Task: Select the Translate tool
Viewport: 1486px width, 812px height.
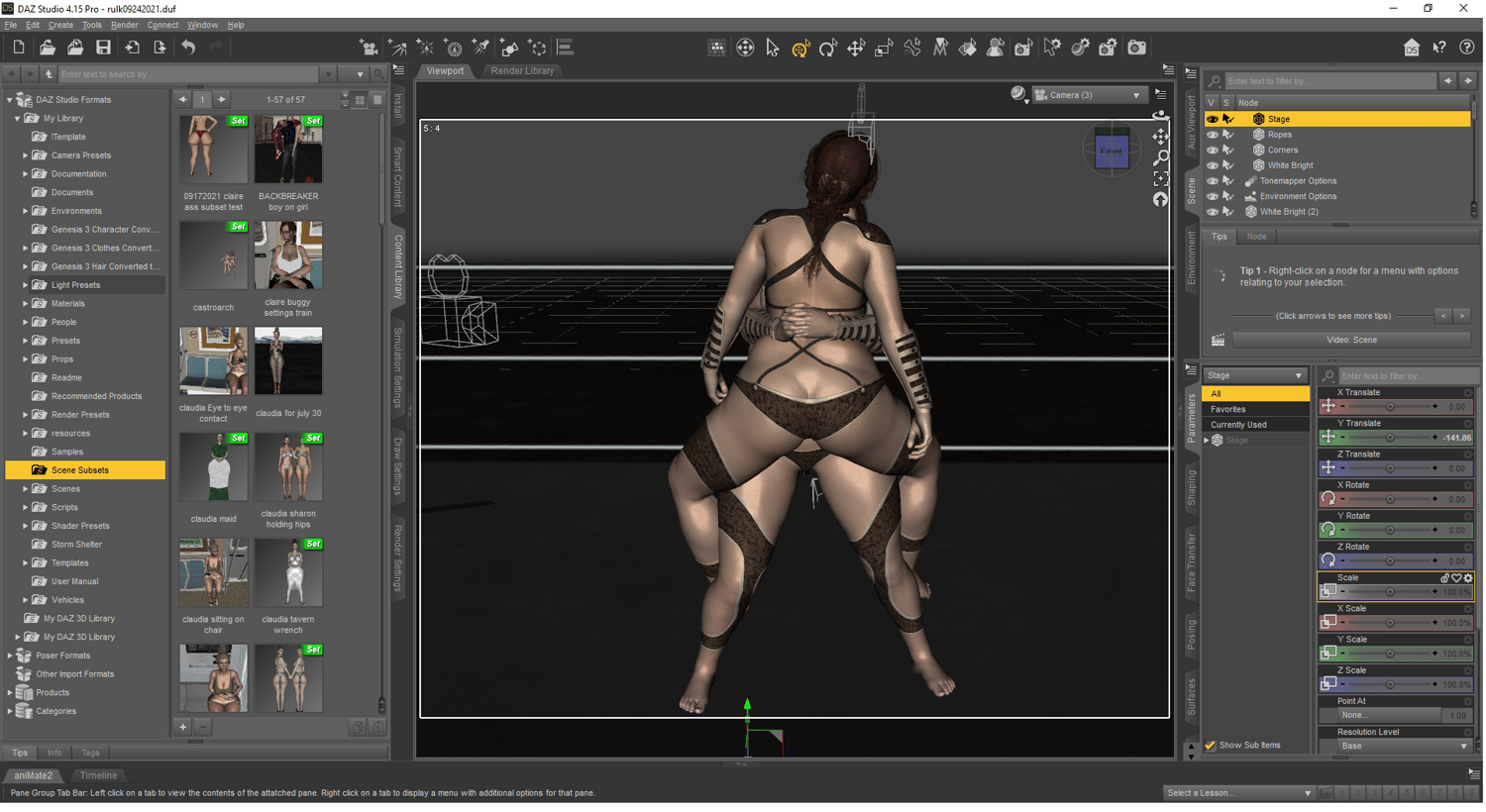Action: (856, 48)
